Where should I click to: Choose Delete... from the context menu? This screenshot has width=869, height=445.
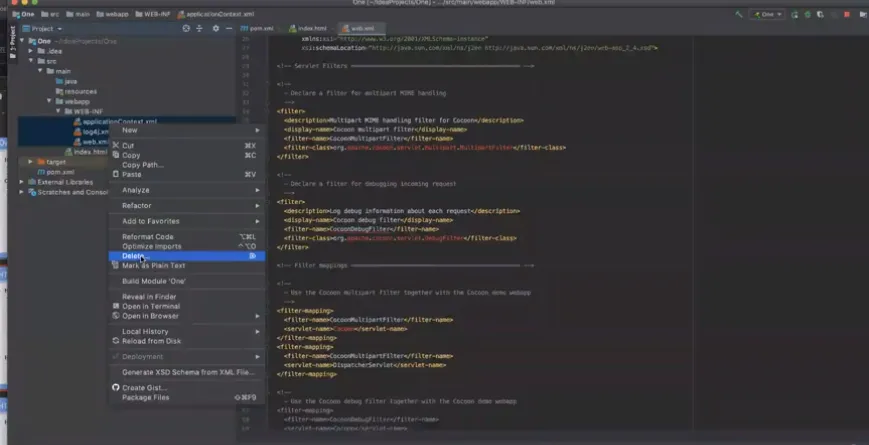pos(186,256)
